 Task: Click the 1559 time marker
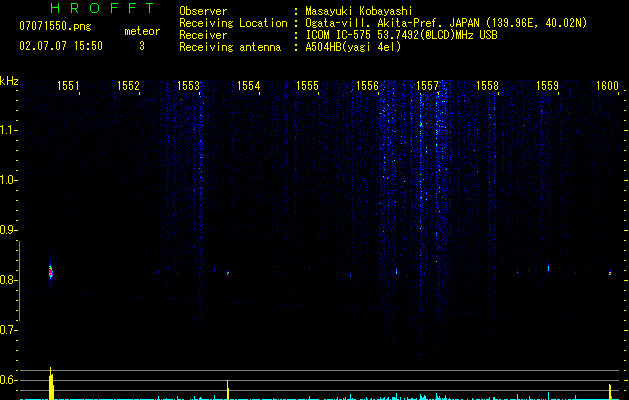[547, 86]
